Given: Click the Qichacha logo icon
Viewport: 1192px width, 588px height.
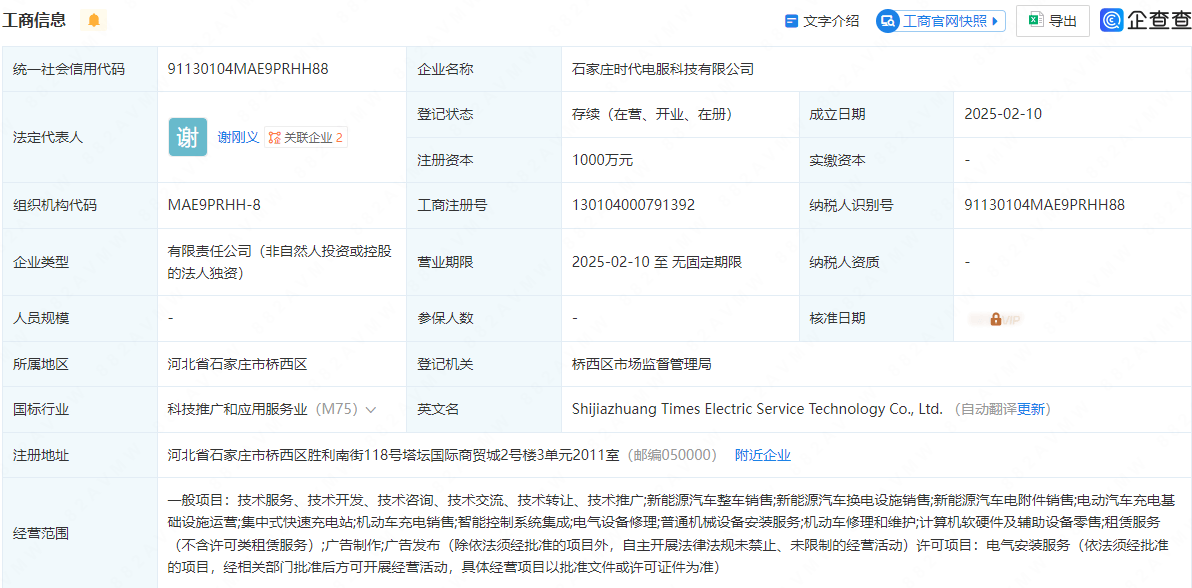Looking at the screenshot, I should click(1112, 20).
